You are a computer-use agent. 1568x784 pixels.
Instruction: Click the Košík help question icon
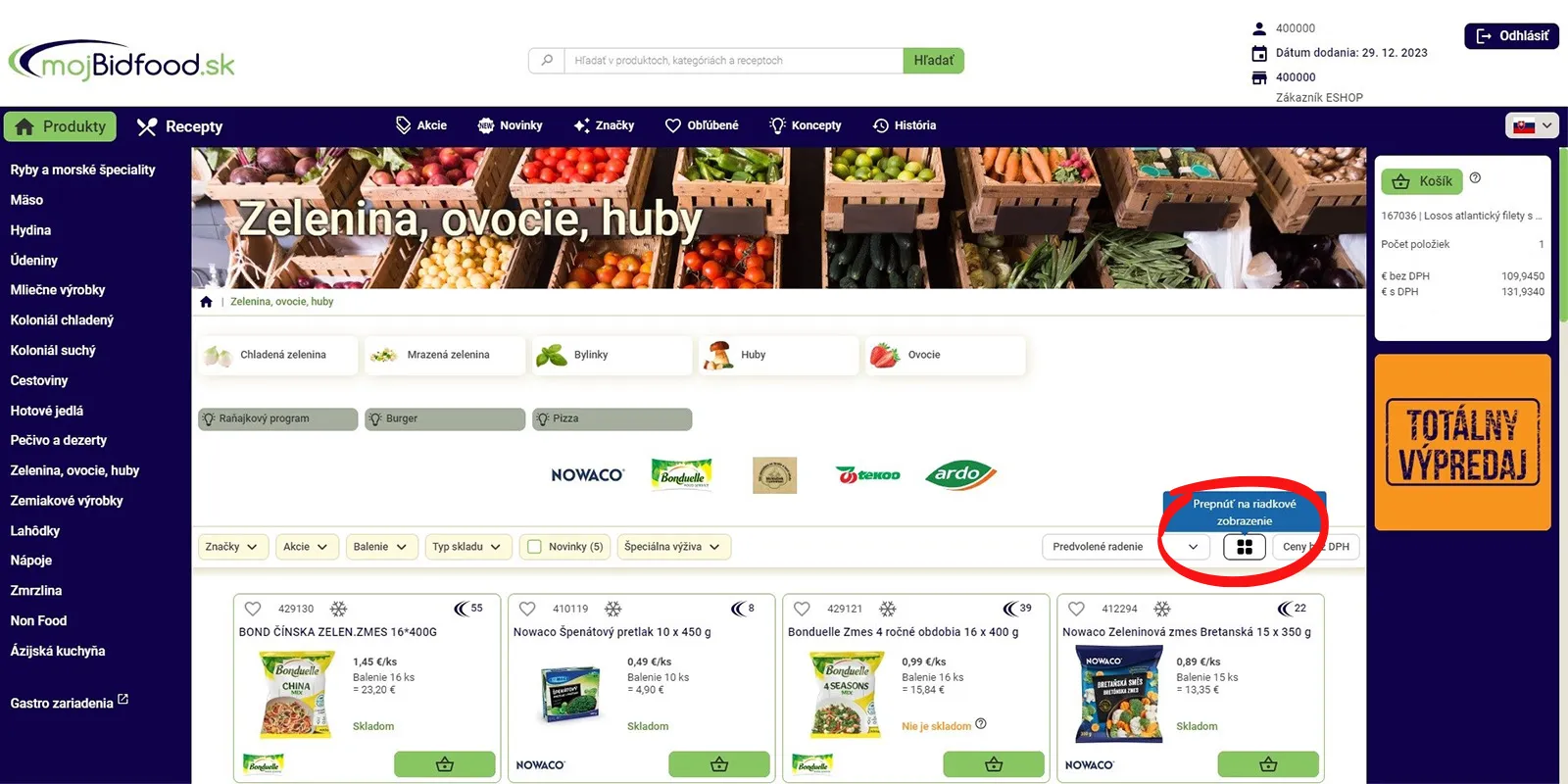[1475, 178]
